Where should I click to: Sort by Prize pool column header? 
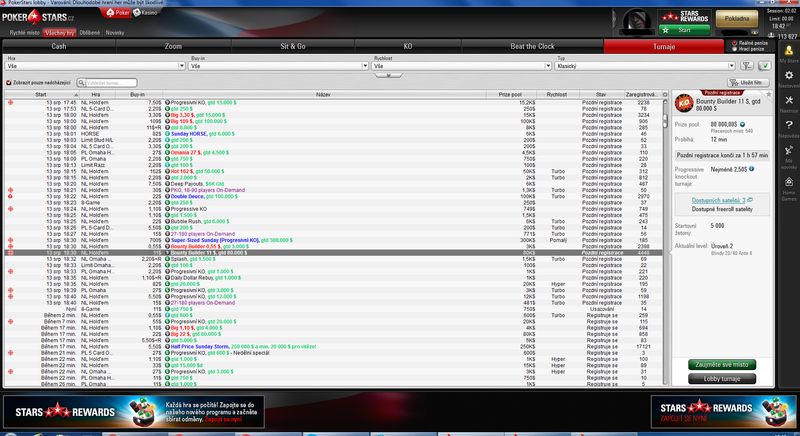pyautogui.click(x=510, y=94)
